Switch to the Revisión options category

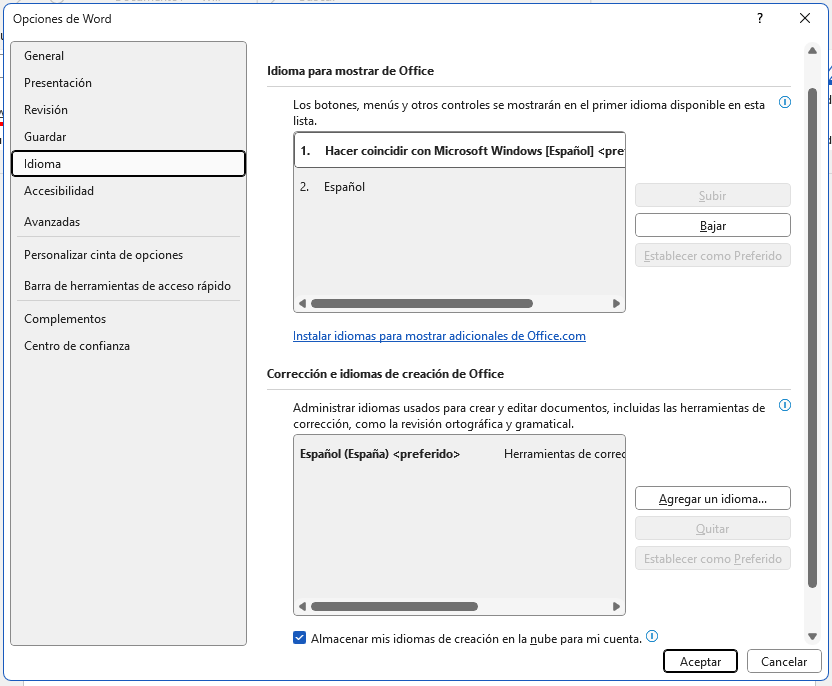(x=46, y=110)
